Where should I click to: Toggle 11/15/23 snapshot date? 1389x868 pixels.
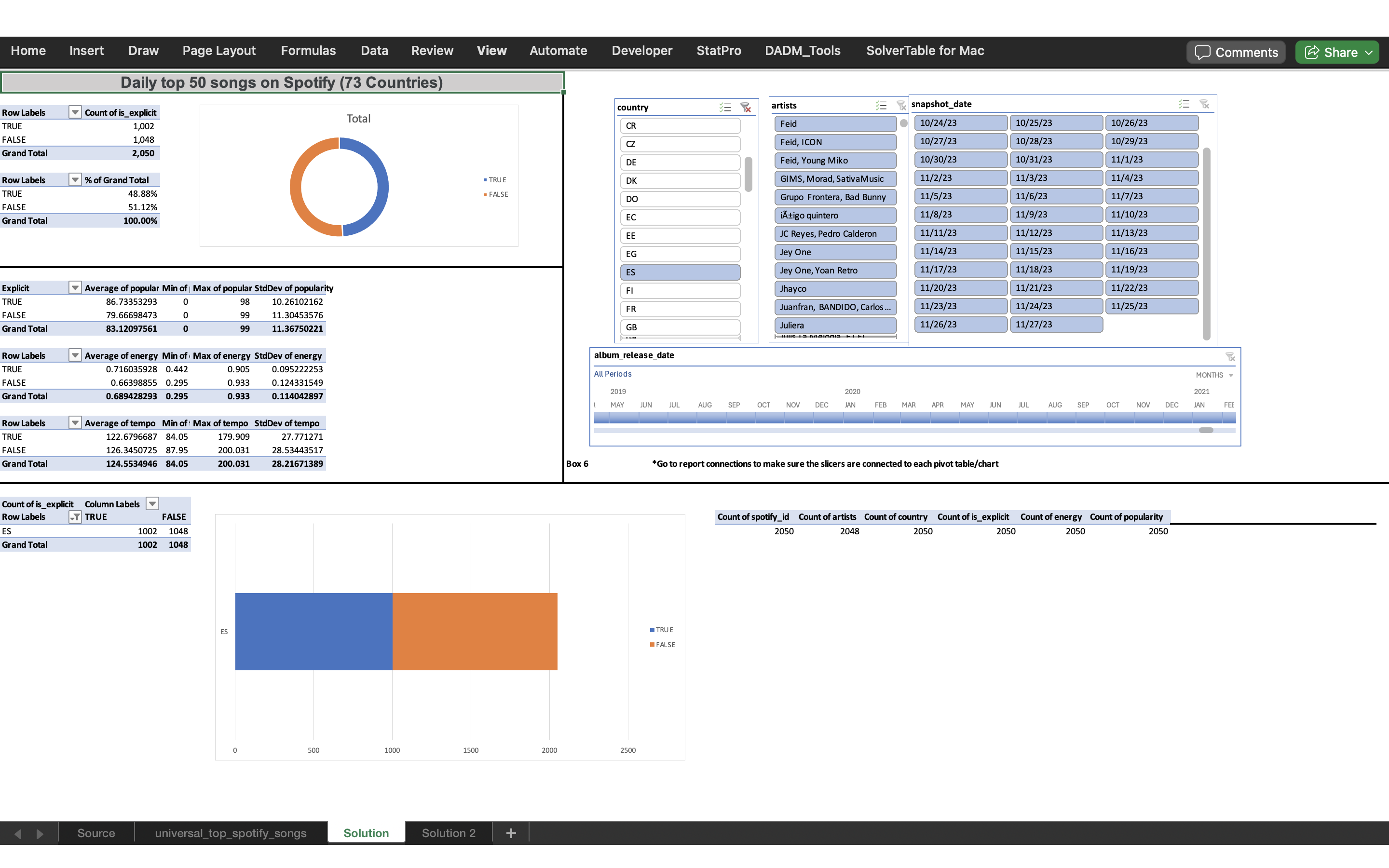pyautogui.click(x=1056, y=251)
